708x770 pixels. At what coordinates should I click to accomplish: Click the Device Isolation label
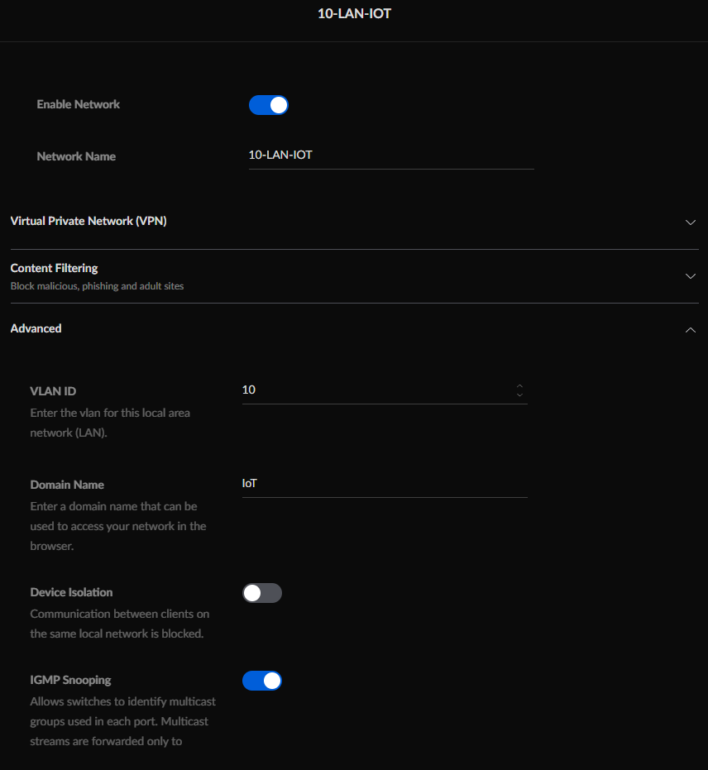click(x=71, y=592)
